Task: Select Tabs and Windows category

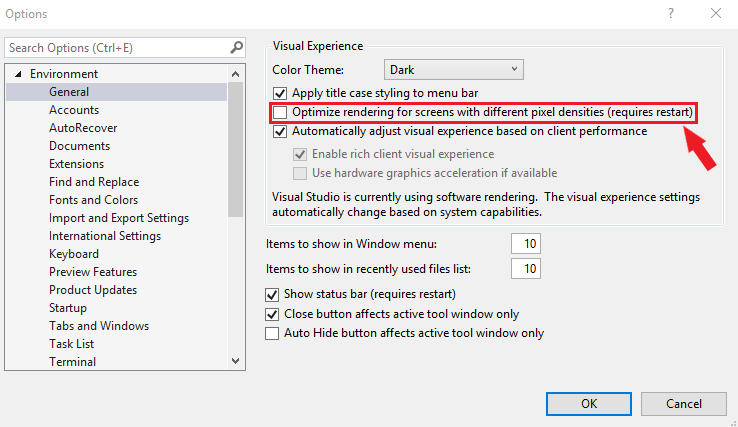Action: point(99,326)
